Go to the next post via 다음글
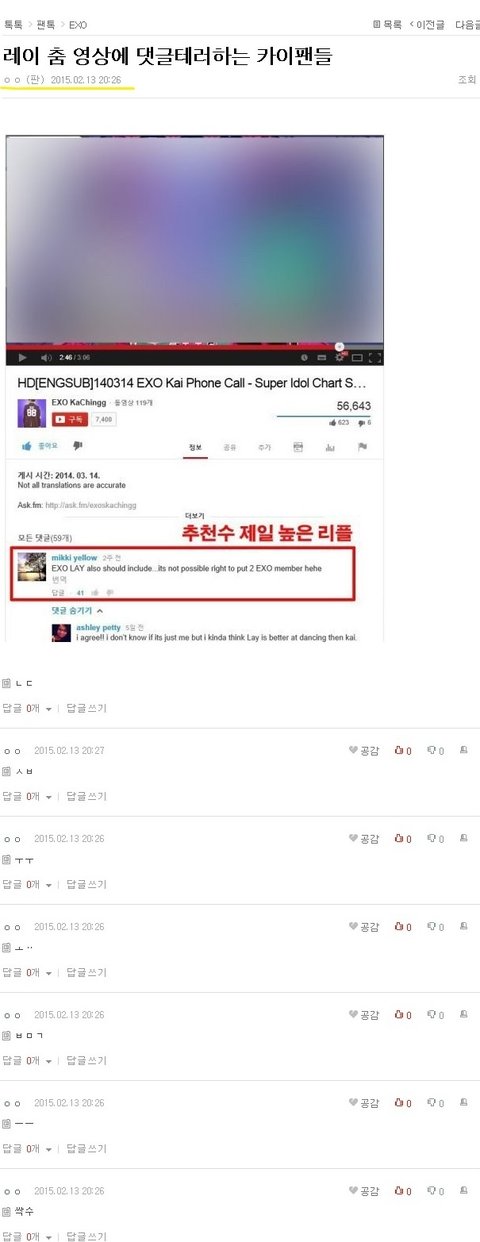The image size is (480, 1242). [467, 24]
